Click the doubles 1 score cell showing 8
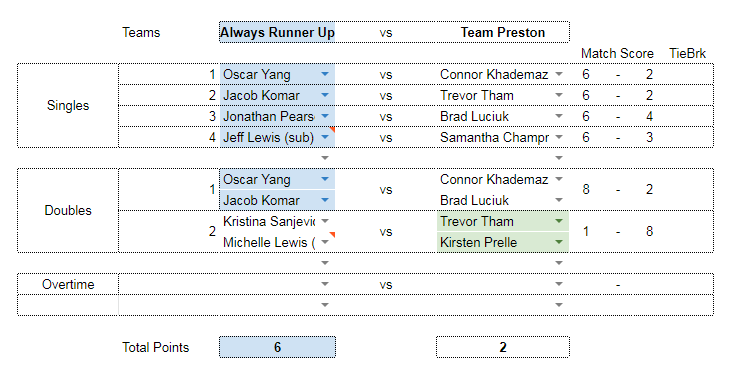 (586, 190)
